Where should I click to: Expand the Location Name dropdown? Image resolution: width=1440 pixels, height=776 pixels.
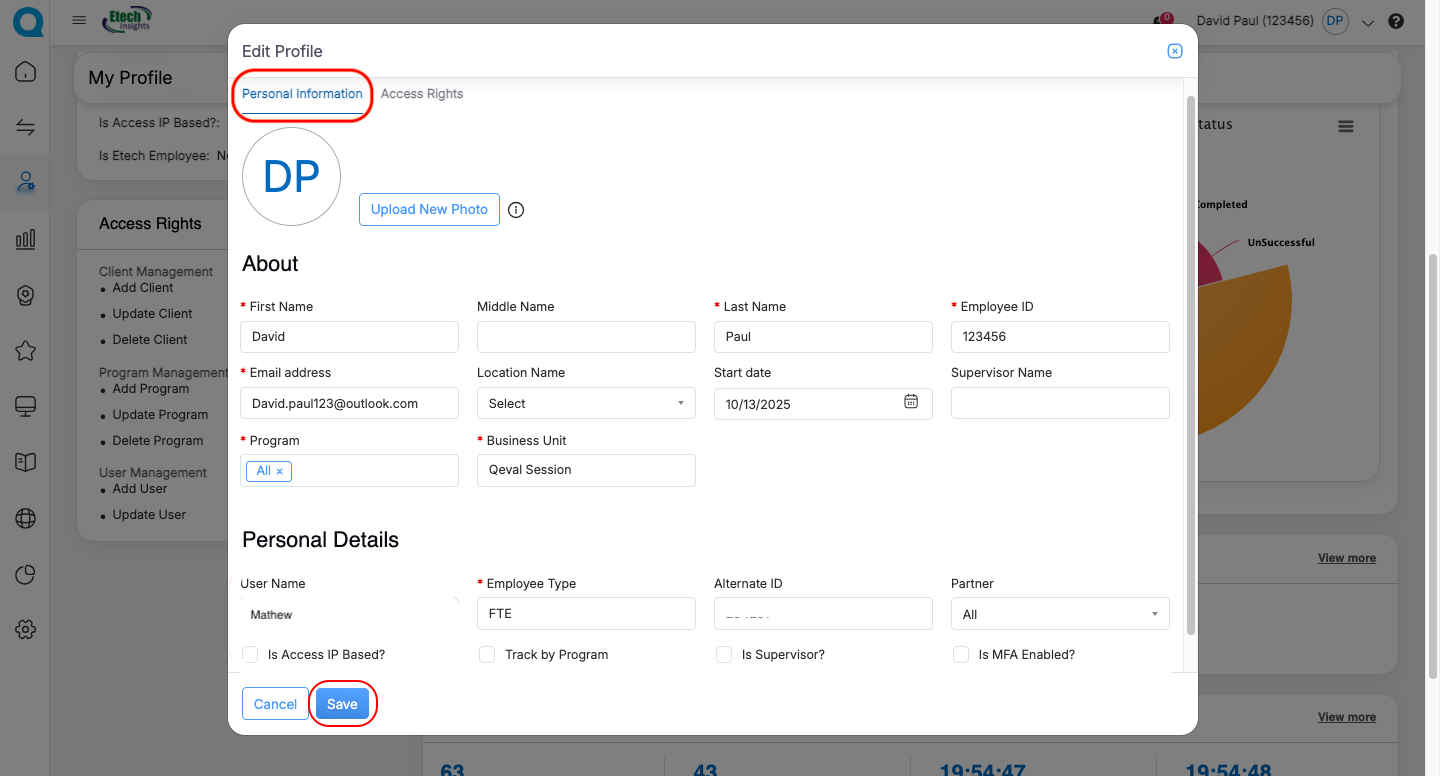(586, 404)
